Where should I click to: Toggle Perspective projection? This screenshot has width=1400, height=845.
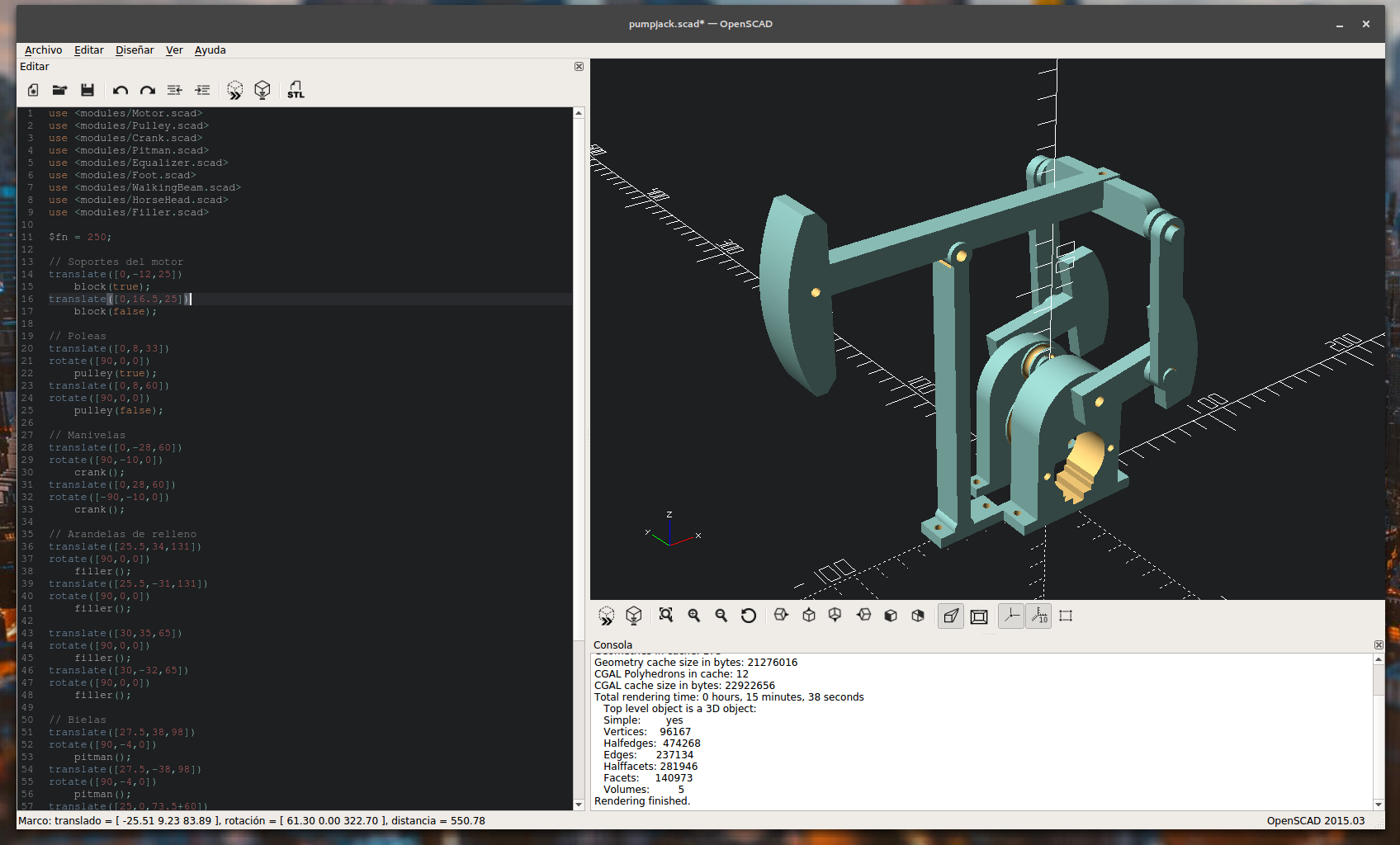click(951, 616)
